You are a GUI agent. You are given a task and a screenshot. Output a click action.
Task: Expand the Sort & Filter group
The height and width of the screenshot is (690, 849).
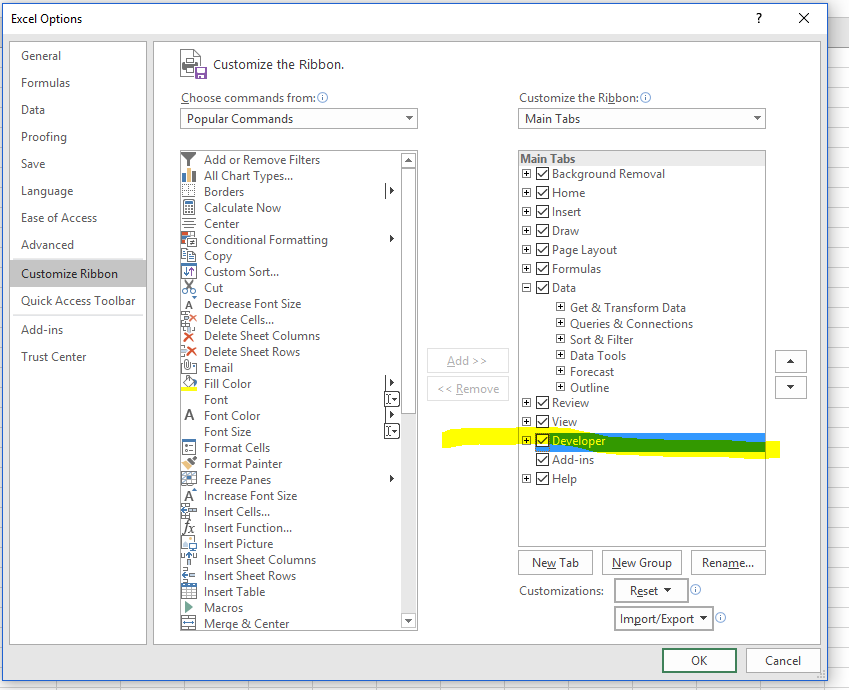point(561,339)
